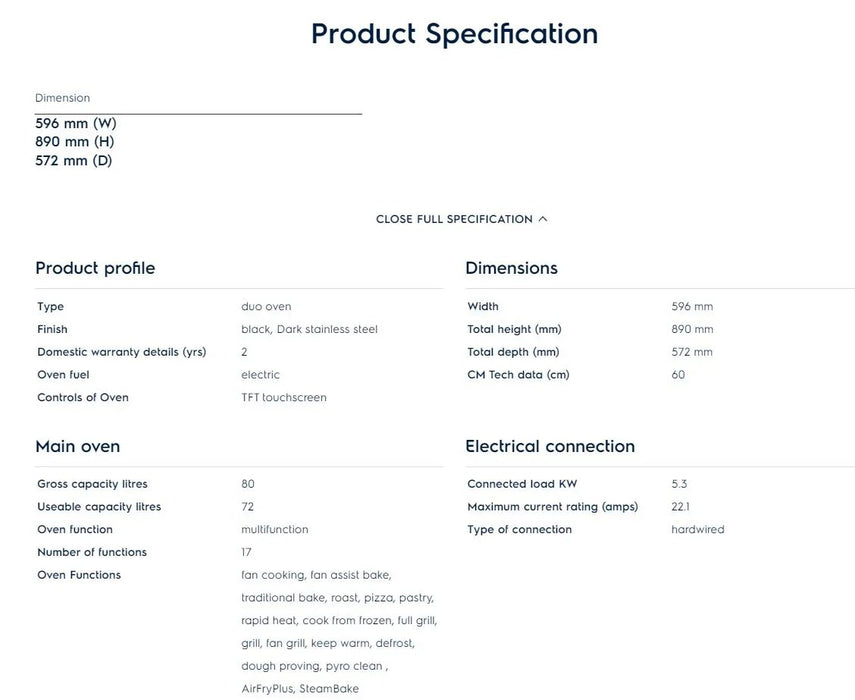The image size is (855, 700).
Task: Click the chevron next to Close Full Specification
Action: click(x=543, y=219)
